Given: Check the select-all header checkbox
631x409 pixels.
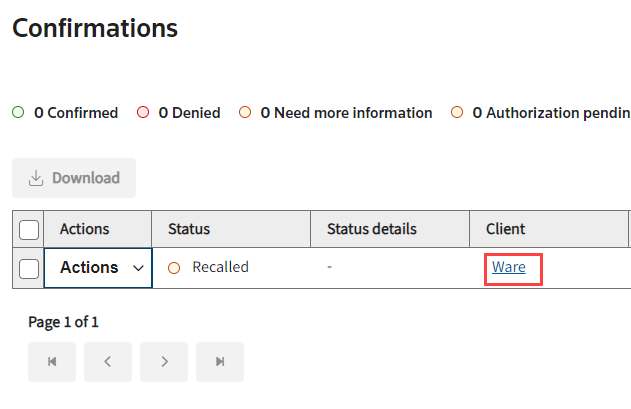Looking at the screenshot, I should [x=29, y=230].
